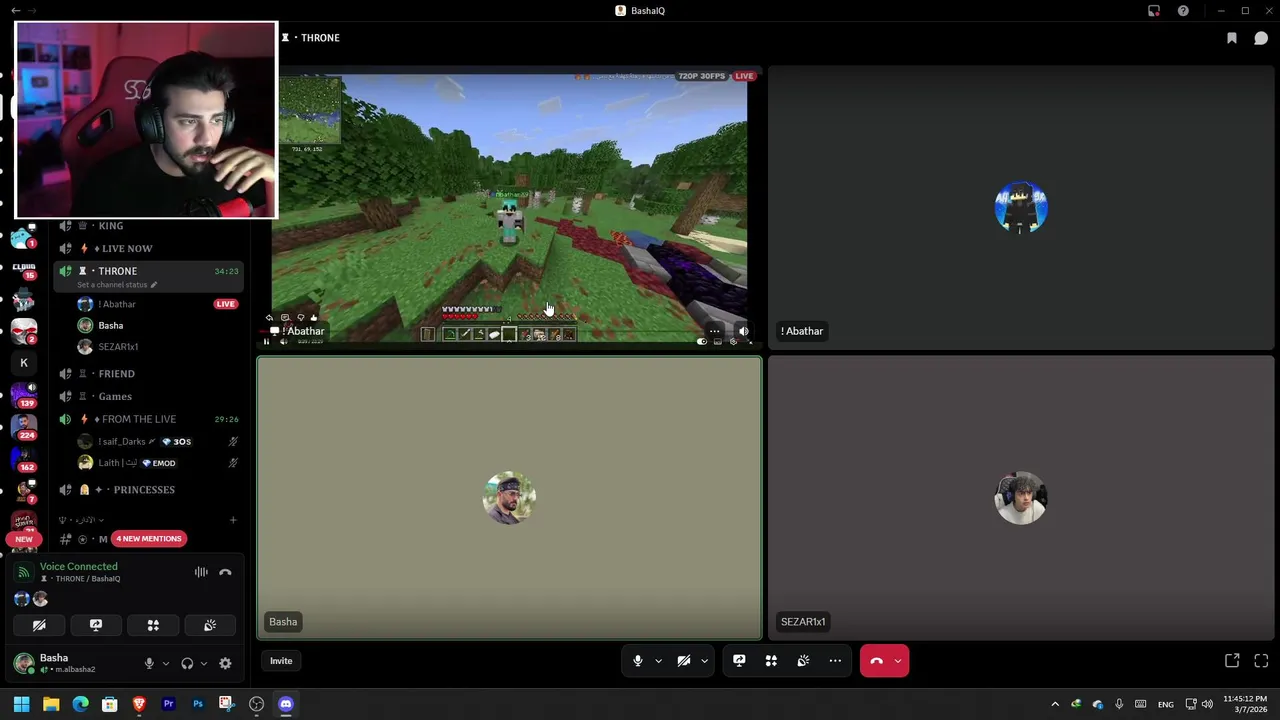Toggle noise suppression in Voice Connected panel
The height and width of the screenshot is (720, 1280).
pos(201,572)
